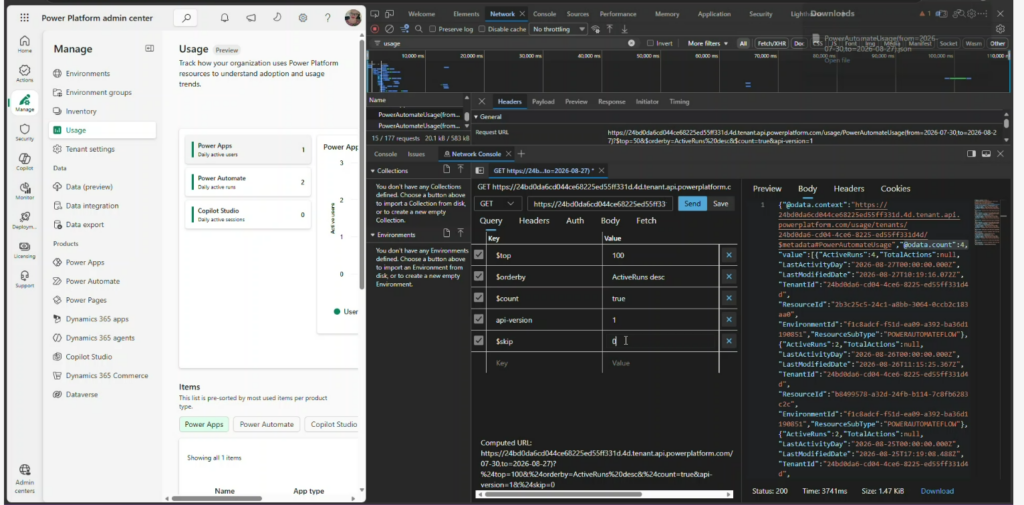Uncheck the $top parameter checkbox
This screenshot has height=505, width=1024.
479,255
